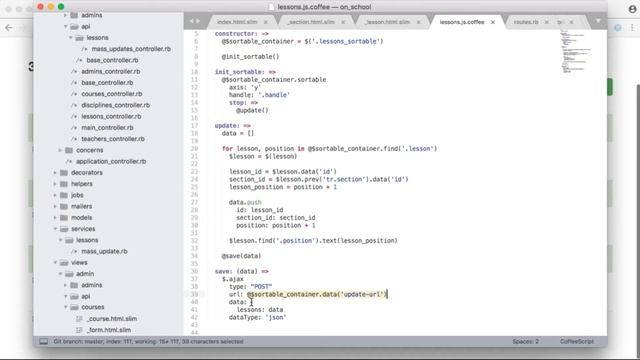Screen dimensions: 640x360
Task: Open teachers_controller.rb file
Action: [x=113, y=139]
